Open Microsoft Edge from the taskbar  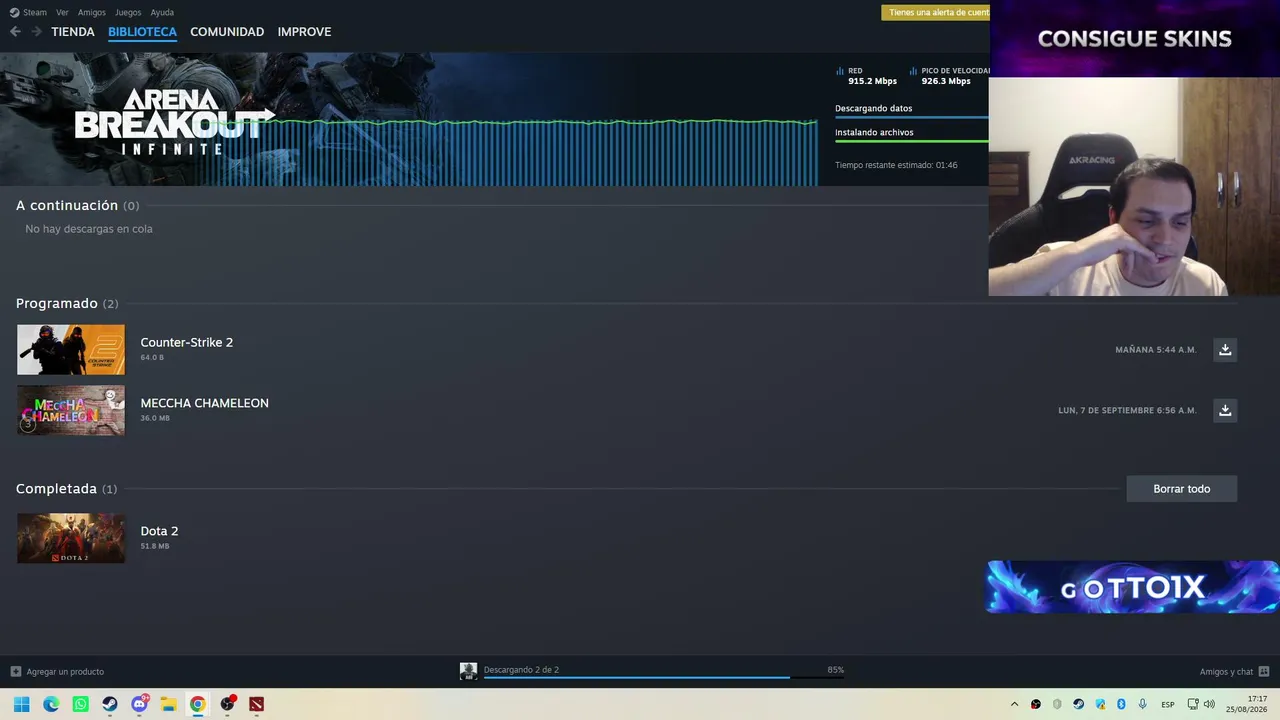[51, 704]
